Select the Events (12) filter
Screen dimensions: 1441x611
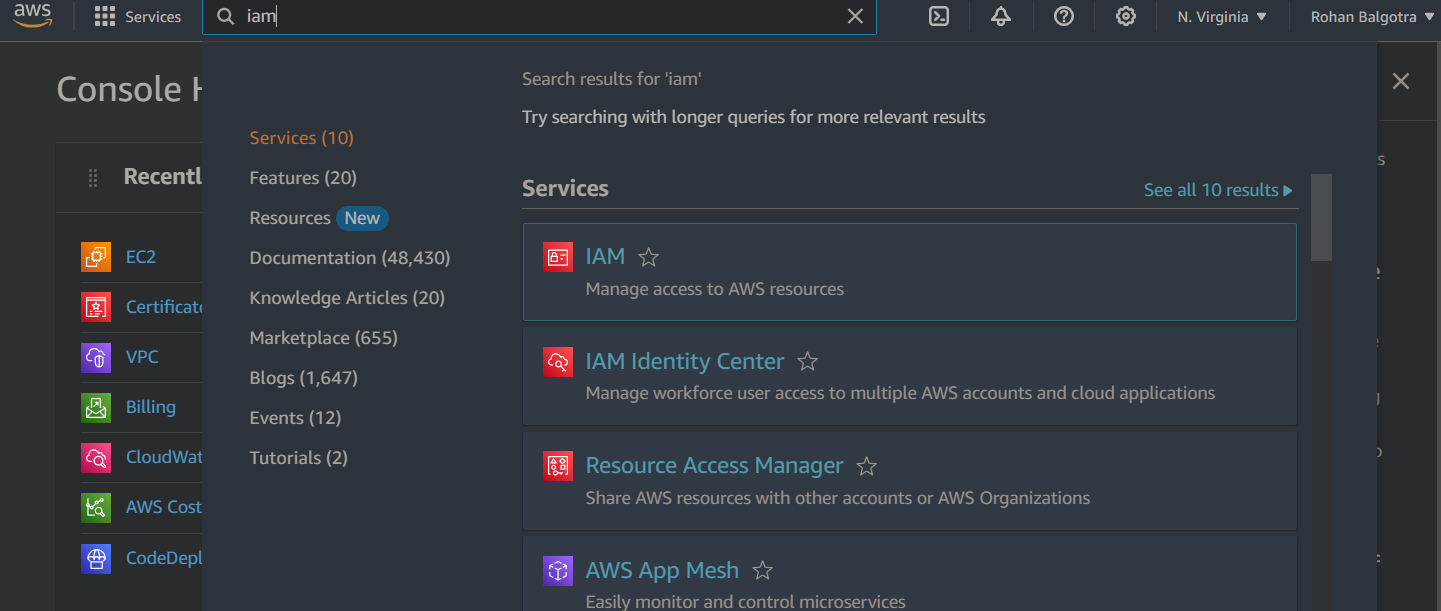[x=295, y=418]
